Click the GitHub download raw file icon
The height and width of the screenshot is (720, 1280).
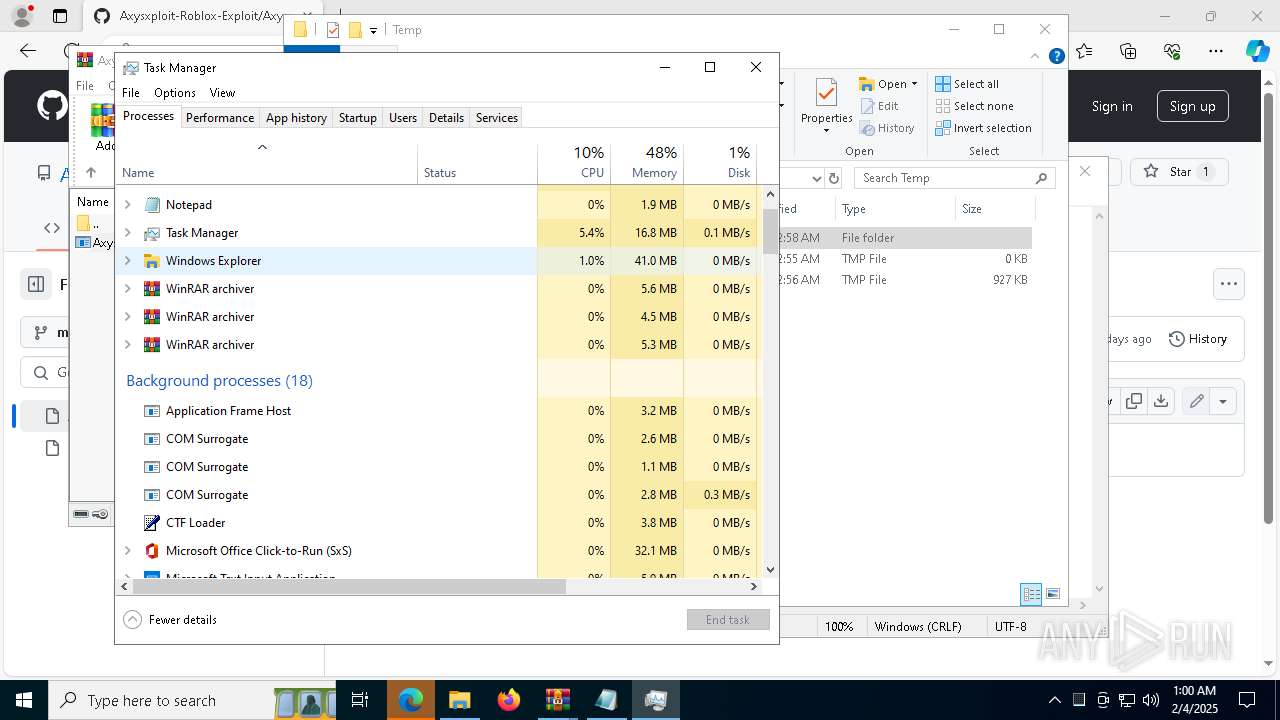click(1160, 401)
